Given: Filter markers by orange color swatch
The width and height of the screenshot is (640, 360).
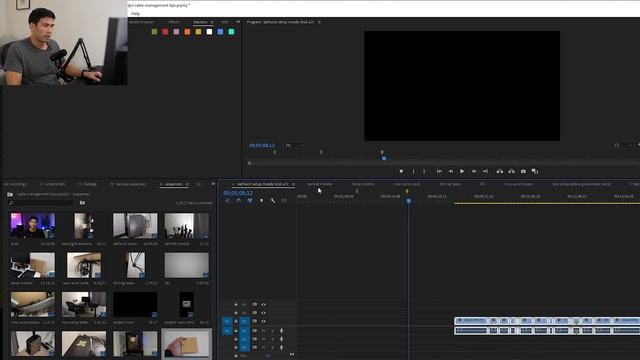Looking at the screenshot, I should pyautogui.click(x=187, y=32).
